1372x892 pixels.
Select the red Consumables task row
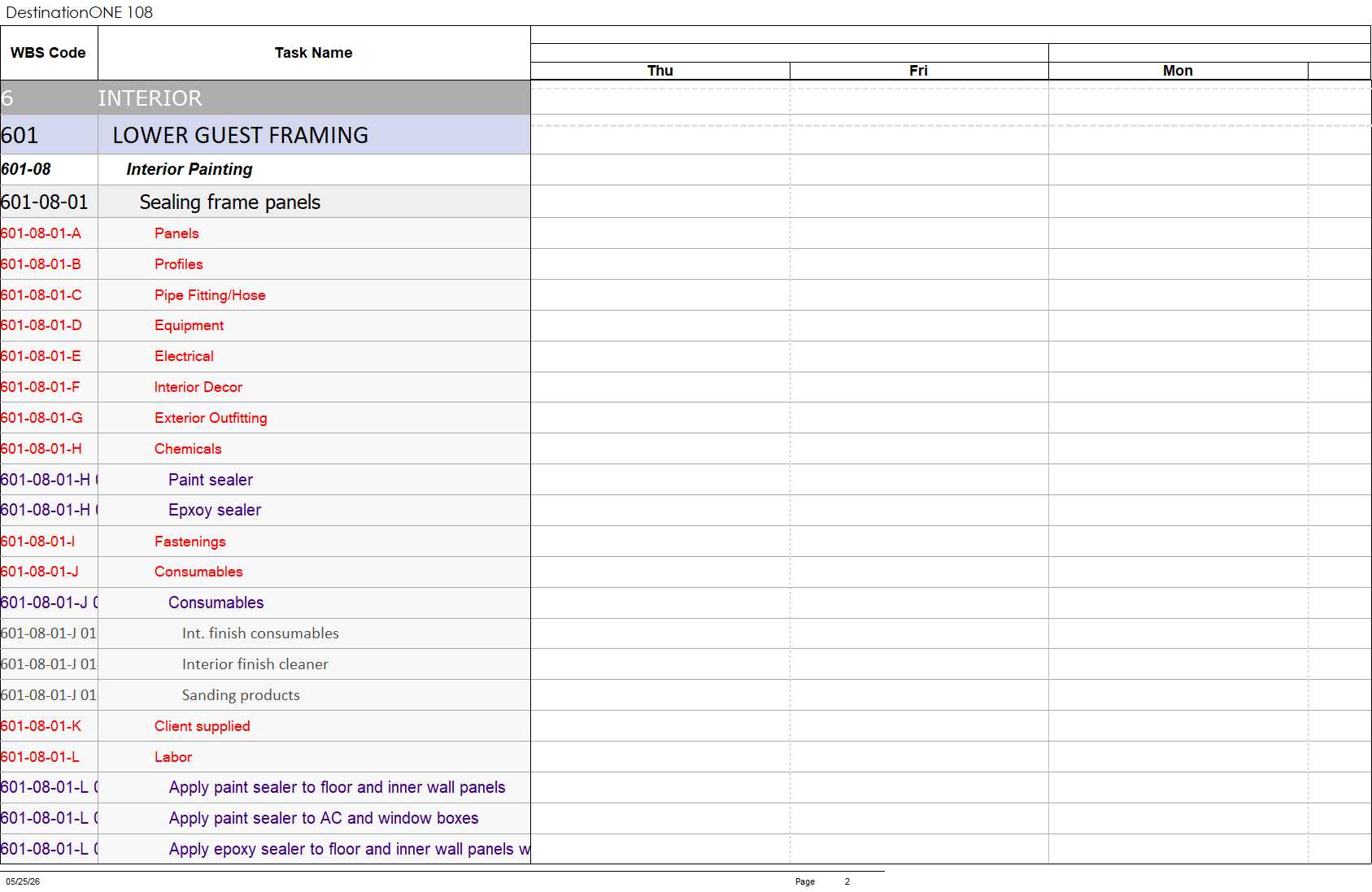[265, 572]
